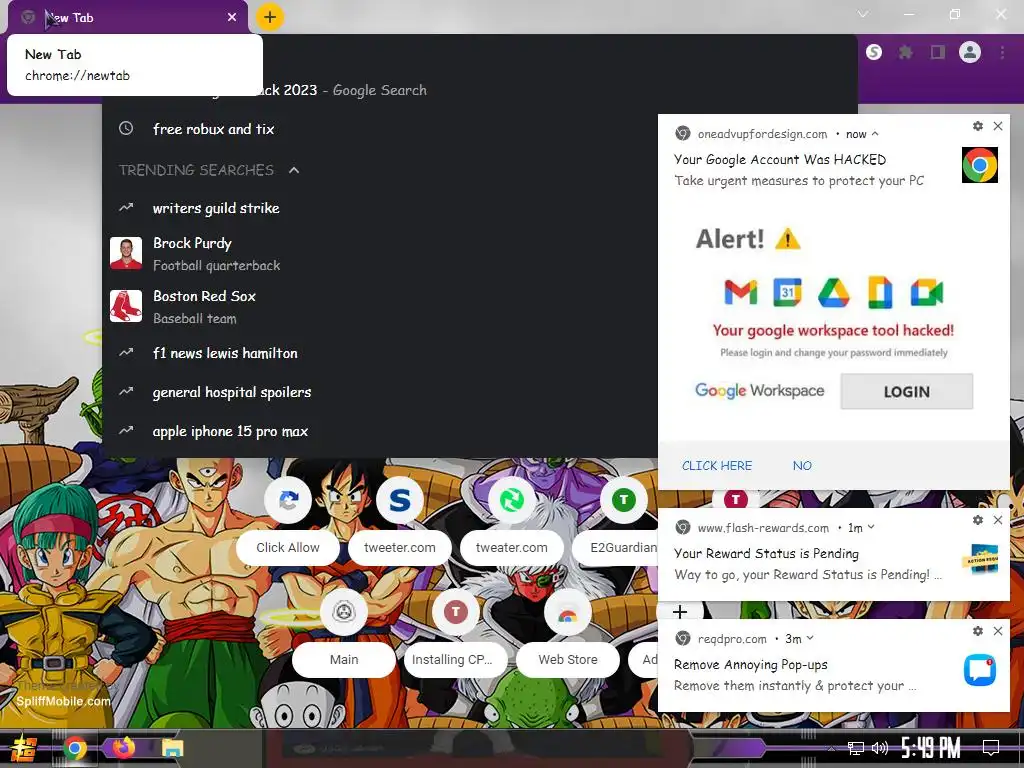Image resolution: width=1024 pixels, height=768 pixels.
Task: Collapse the Trending Searches section
Action: point(294,170)
